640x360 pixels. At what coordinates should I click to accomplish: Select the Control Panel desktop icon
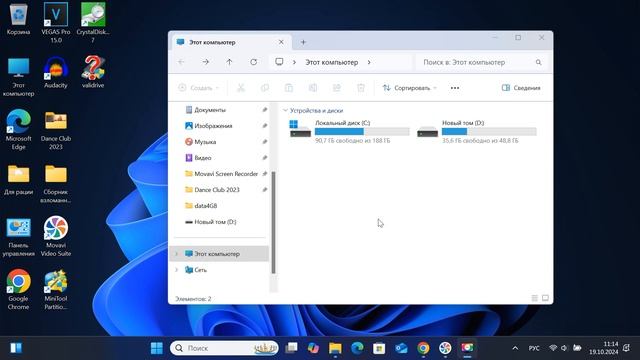pos(18,237)
